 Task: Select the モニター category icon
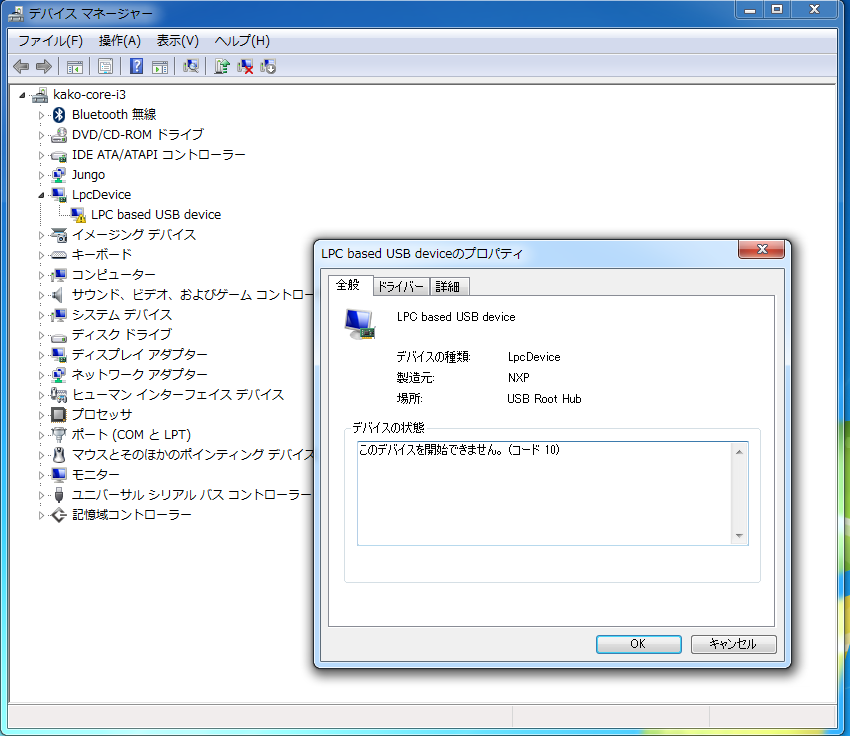[59, 475]
